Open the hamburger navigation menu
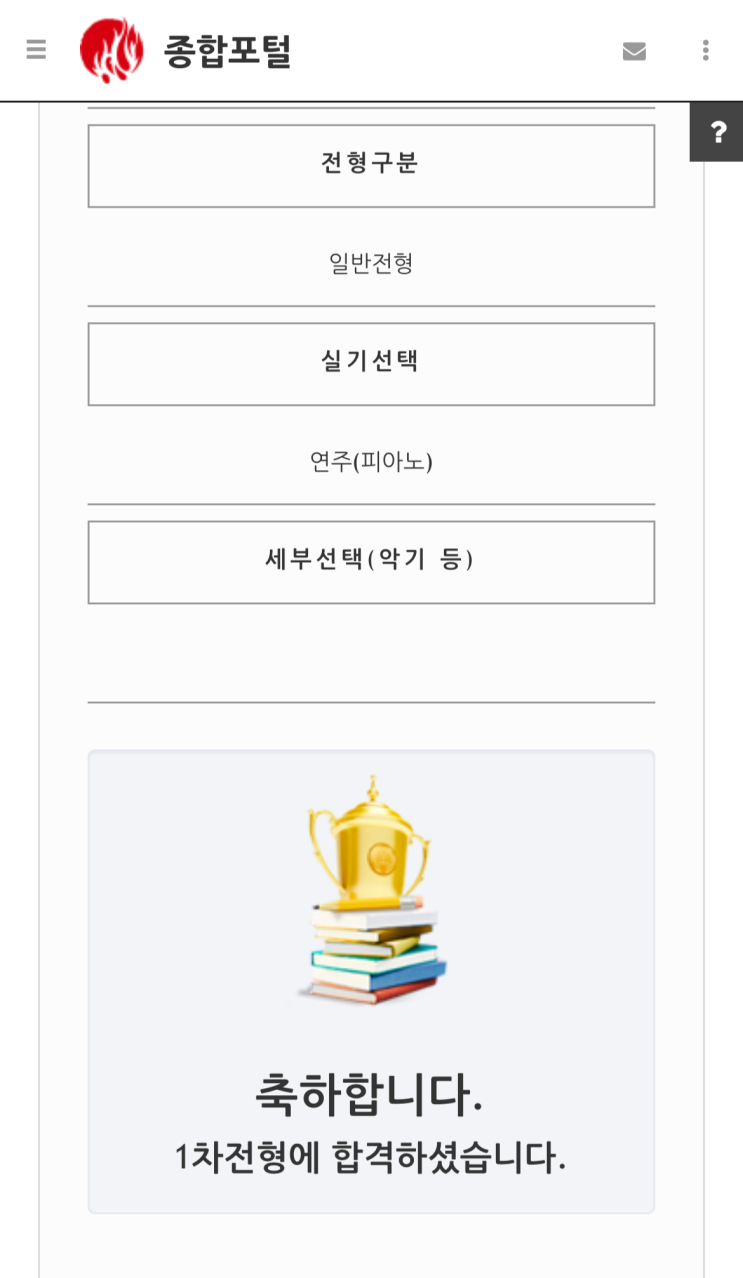743x1278 pixels. (x=36, y=50)
